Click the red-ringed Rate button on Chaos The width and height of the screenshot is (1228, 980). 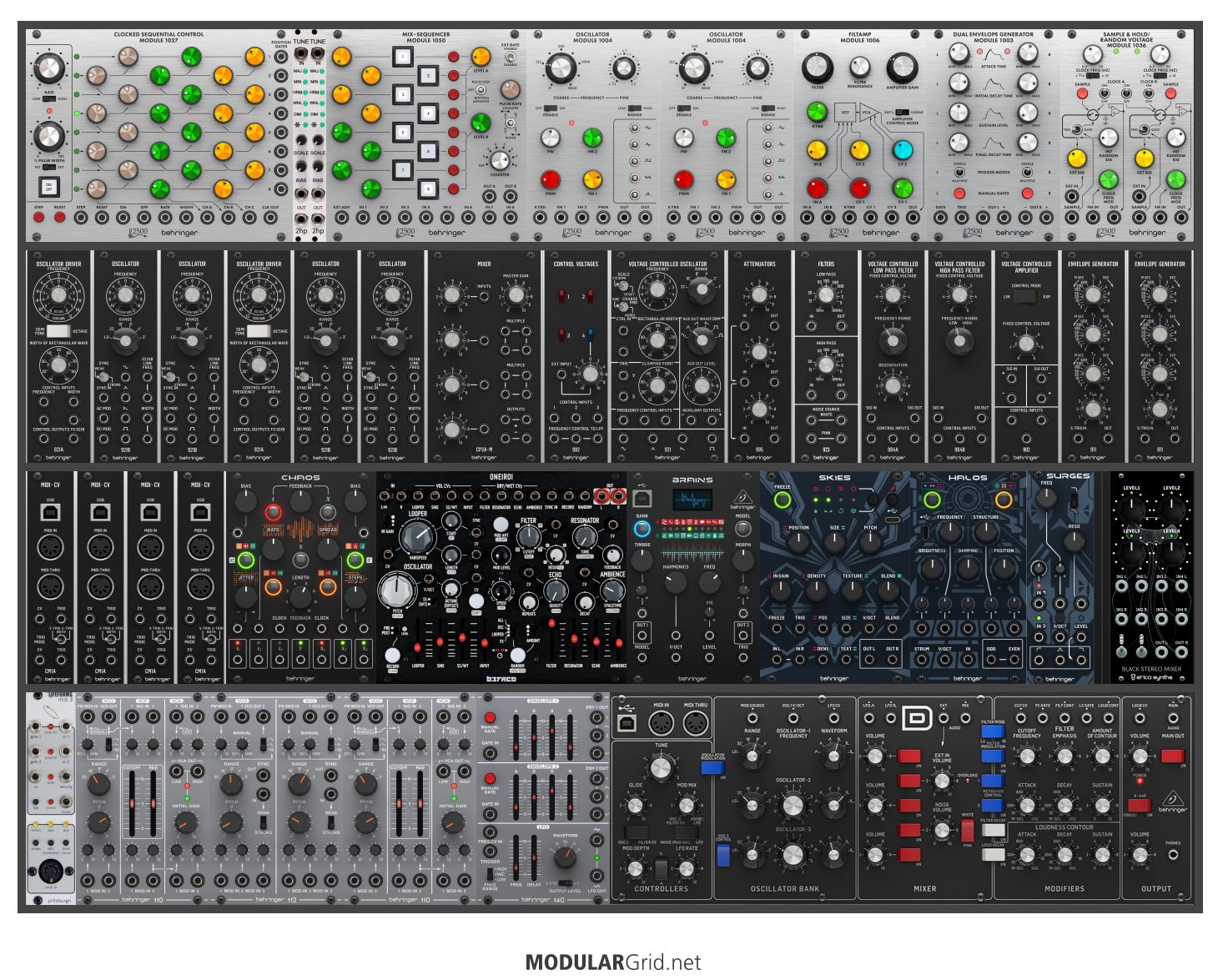[x=273, y=512]
